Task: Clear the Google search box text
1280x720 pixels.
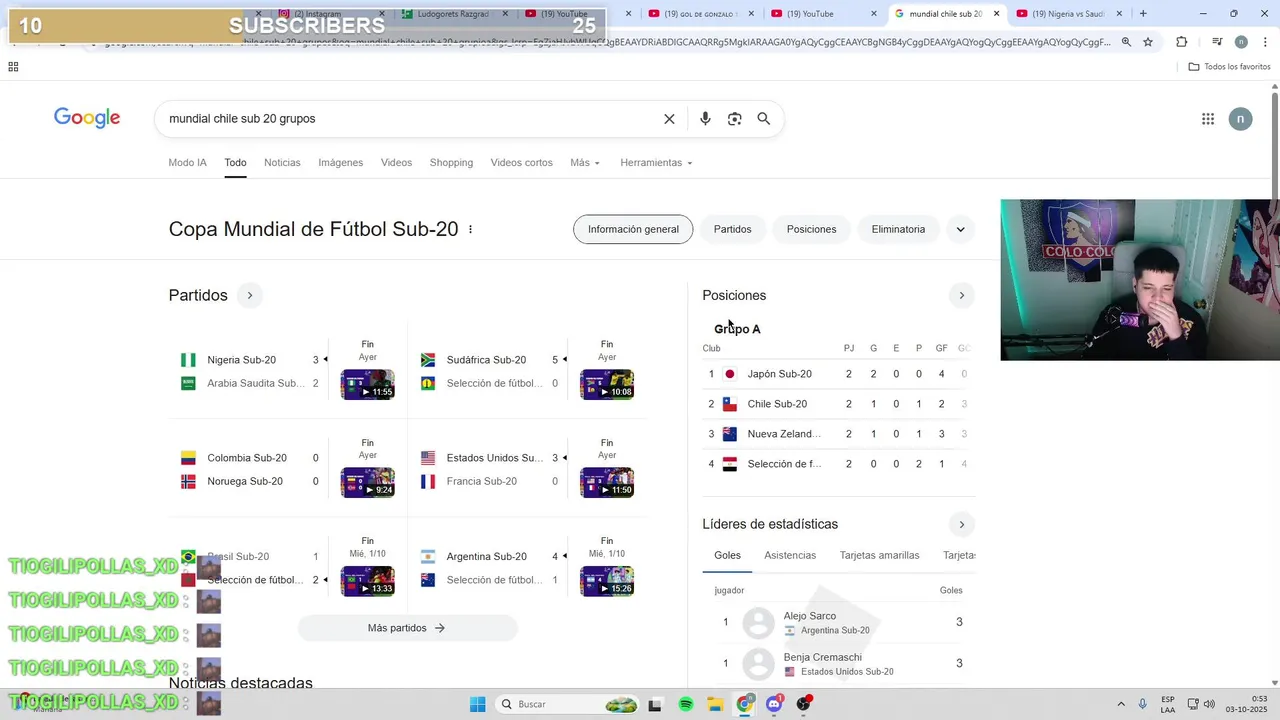Action: click(x=669, y=119)
